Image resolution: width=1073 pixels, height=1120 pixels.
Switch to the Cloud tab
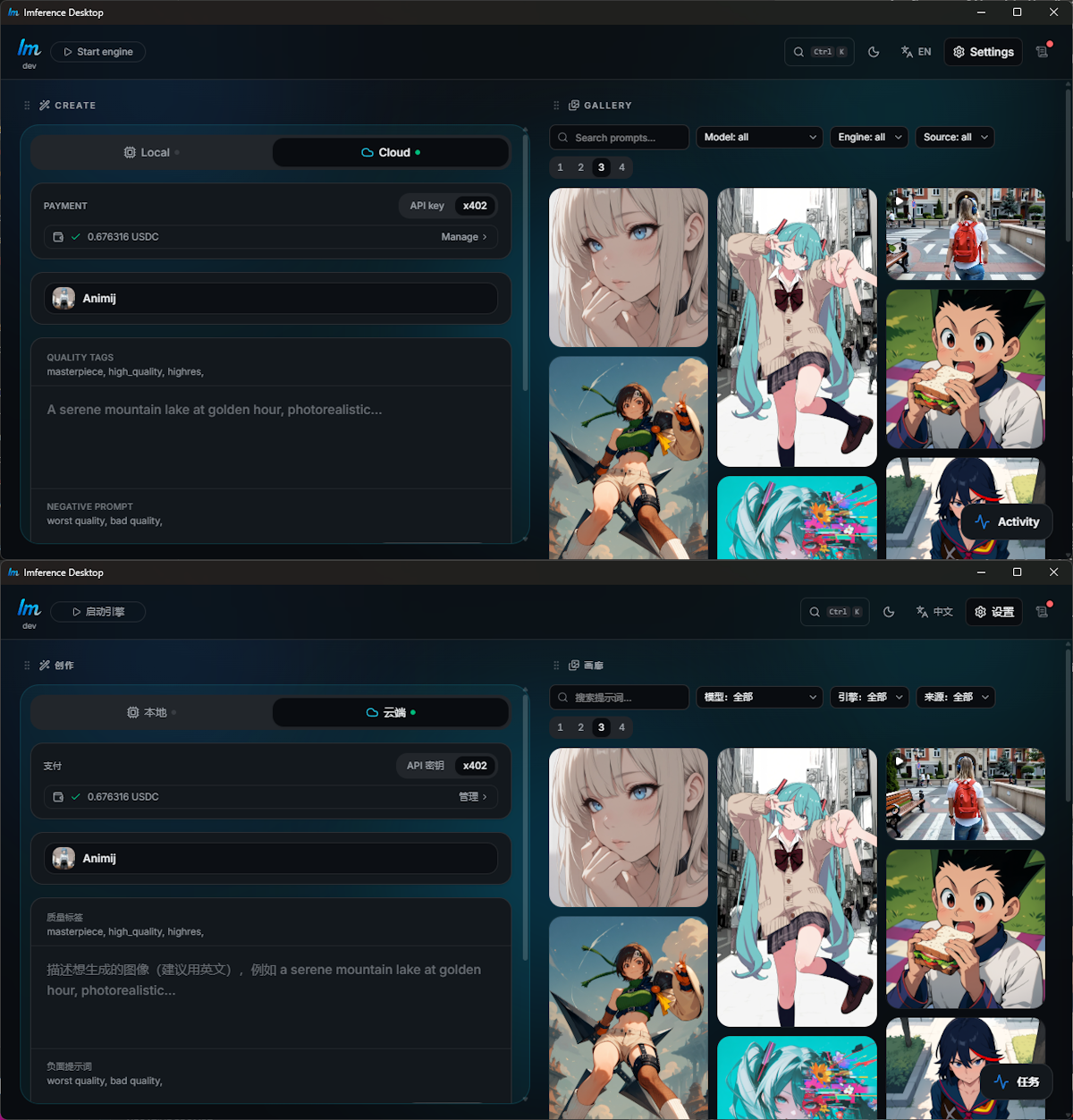coord(391,153)
